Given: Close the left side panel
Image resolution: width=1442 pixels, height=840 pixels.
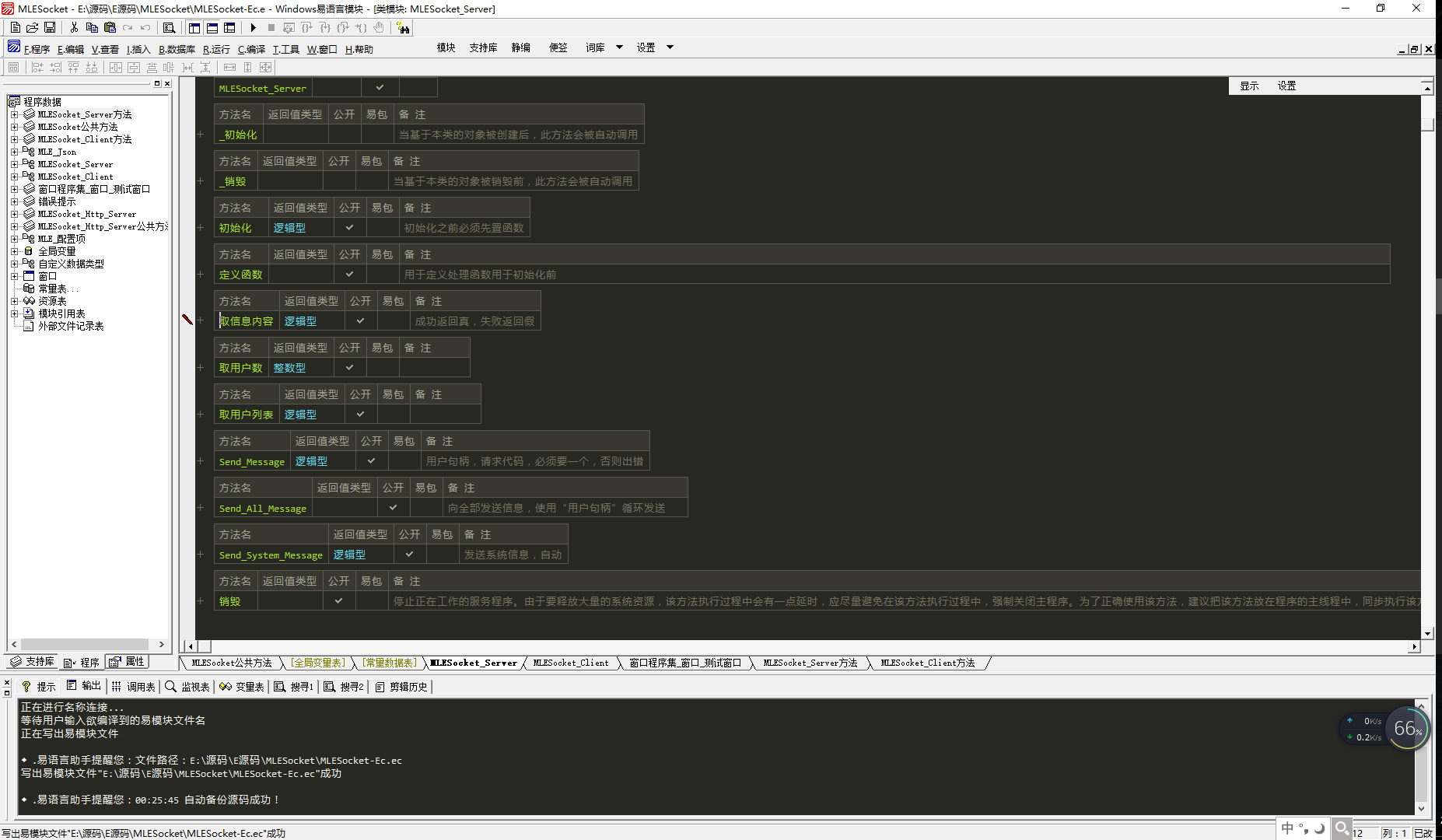Looking at the screenshot, I should point(166,83).
